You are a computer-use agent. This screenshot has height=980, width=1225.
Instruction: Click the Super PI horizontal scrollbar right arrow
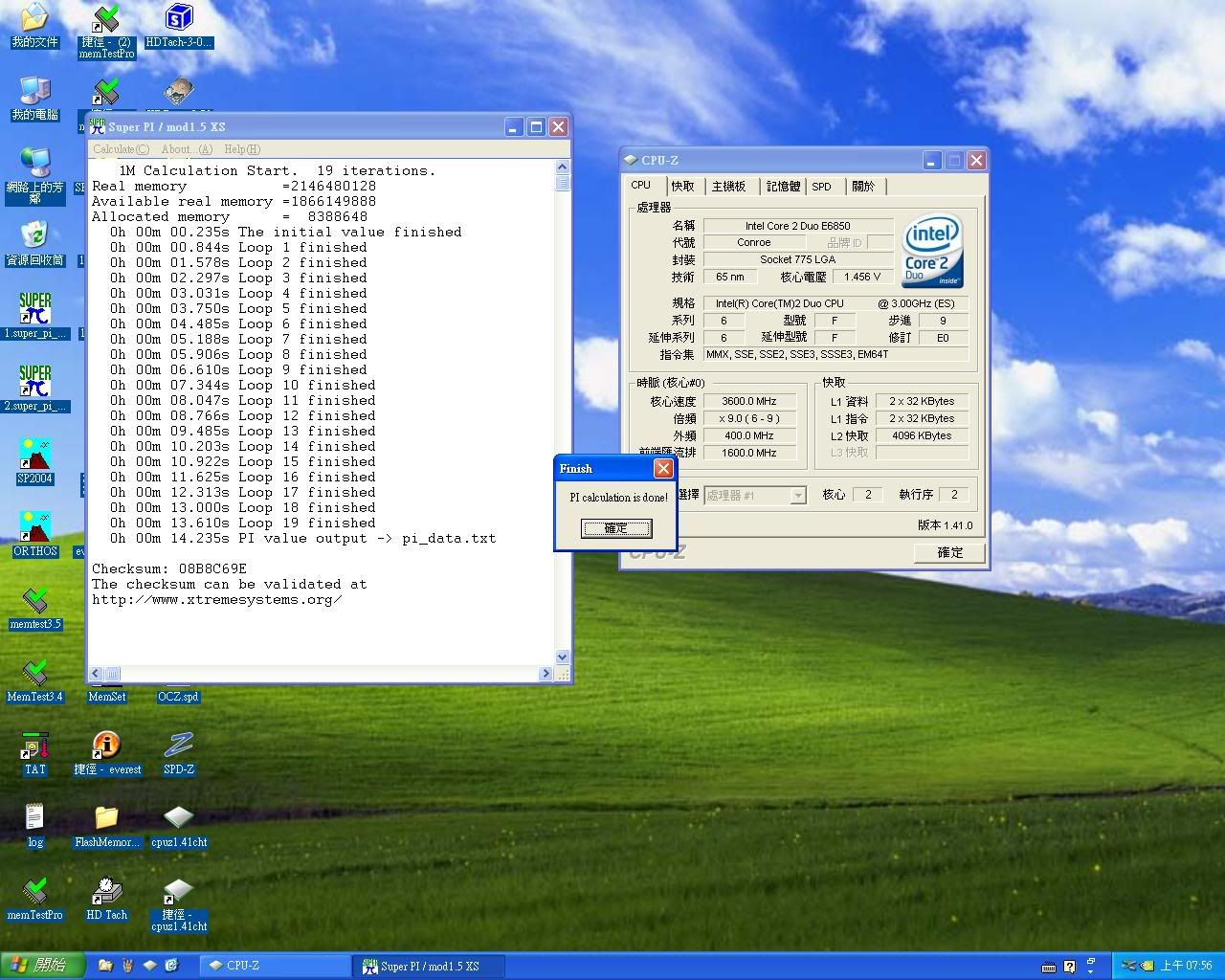547,674
